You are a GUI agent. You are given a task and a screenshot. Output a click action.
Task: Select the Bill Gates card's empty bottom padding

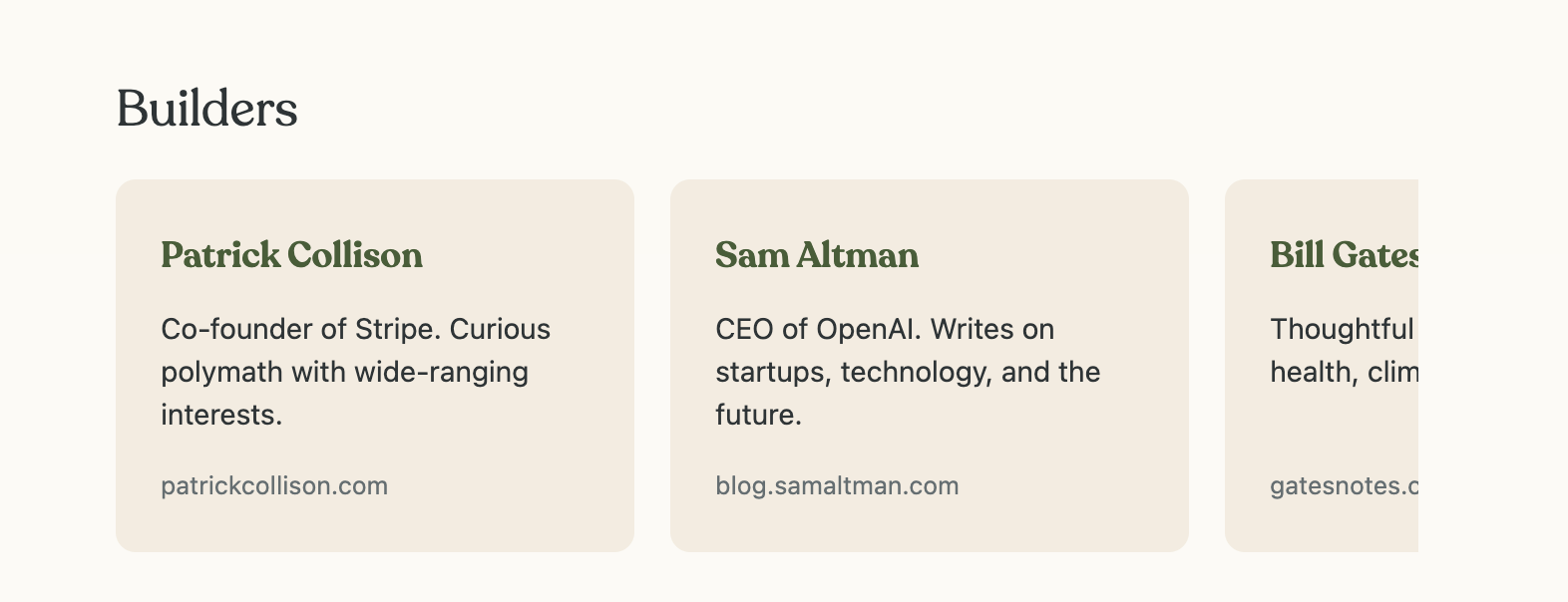(1322, 528)
